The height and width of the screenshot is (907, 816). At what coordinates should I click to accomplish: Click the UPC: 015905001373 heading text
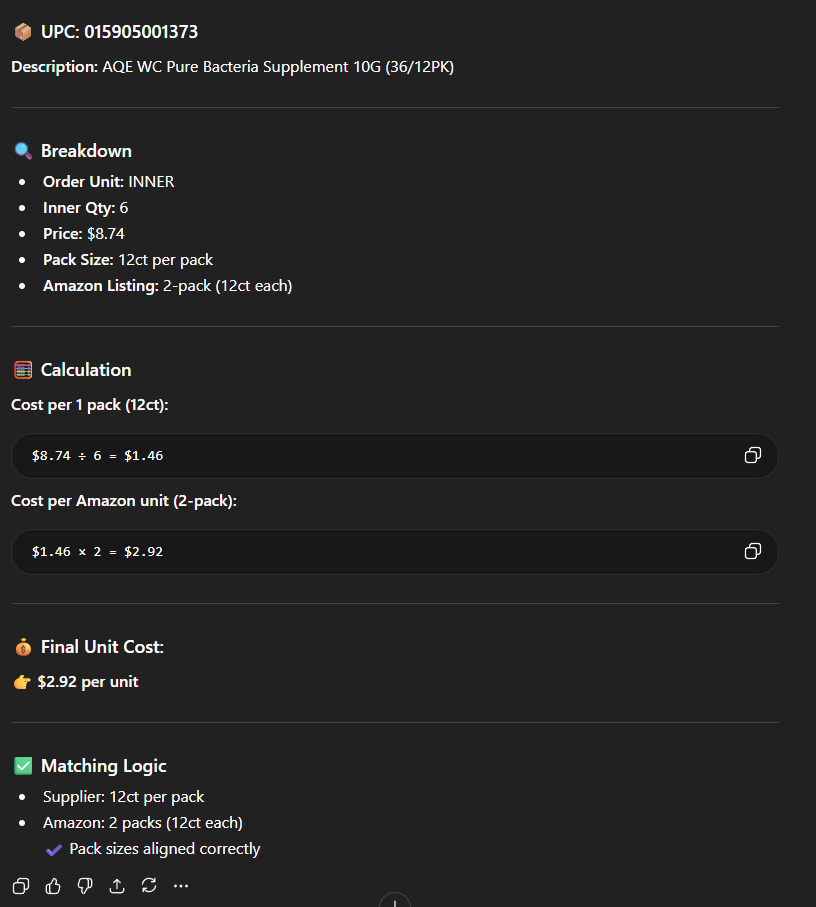119,32
